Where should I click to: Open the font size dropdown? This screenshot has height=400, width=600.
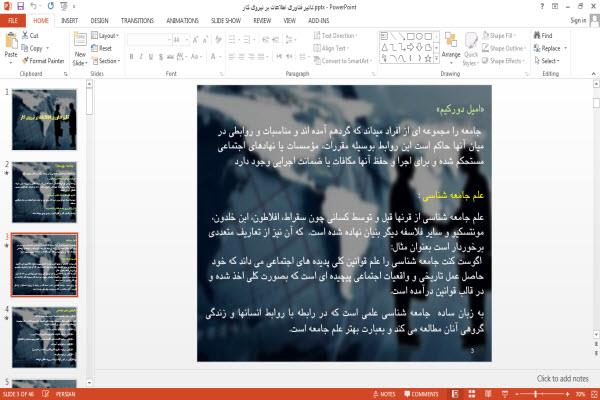click(186, 39)
